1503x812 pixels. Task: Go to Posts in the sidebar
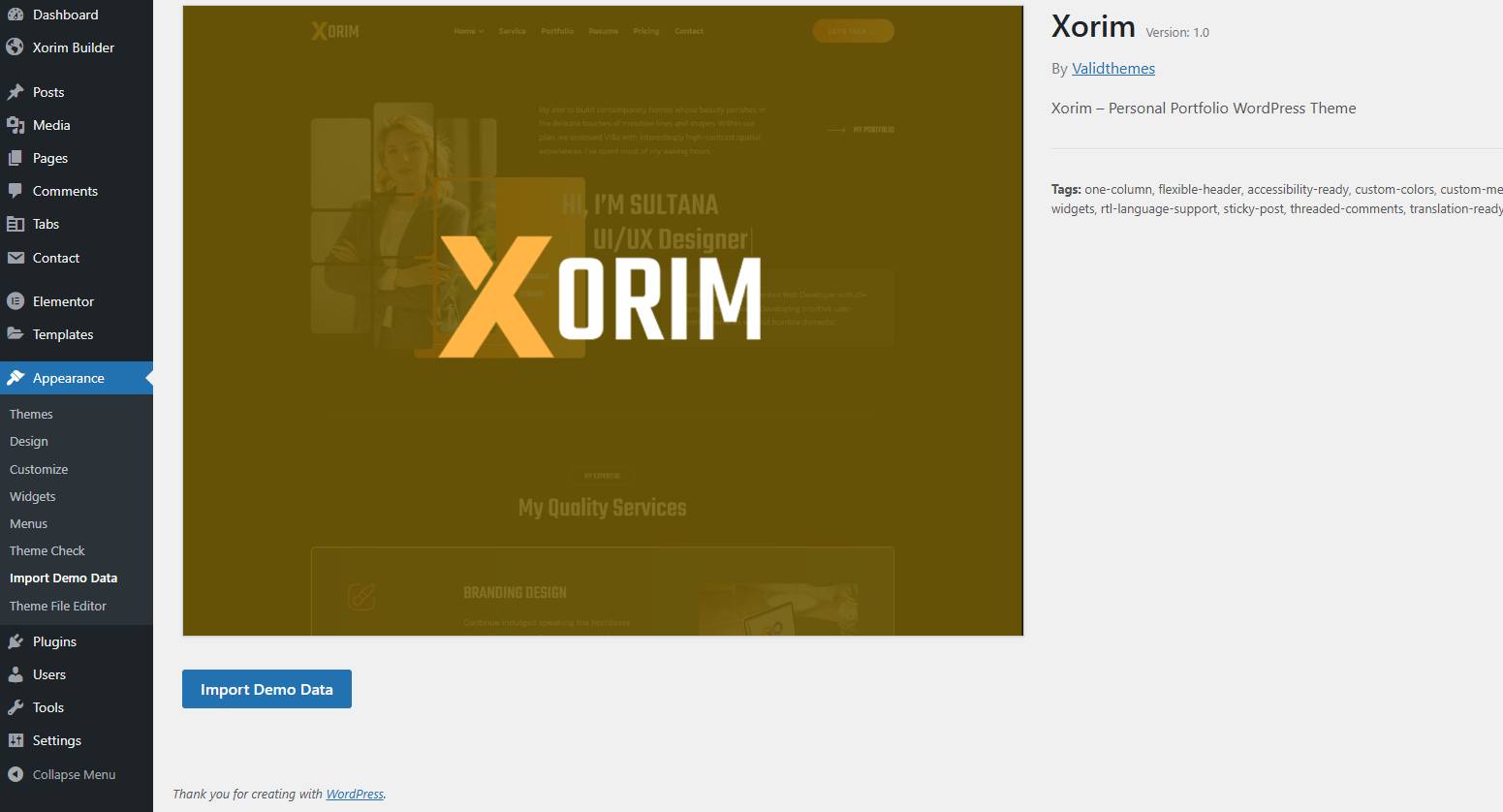coord(77,92)
